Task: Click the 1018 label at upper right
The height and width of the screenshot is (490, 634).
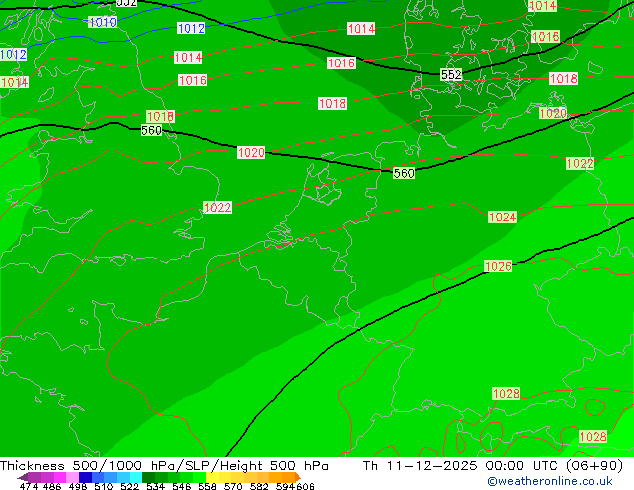Action: [563, 78]
